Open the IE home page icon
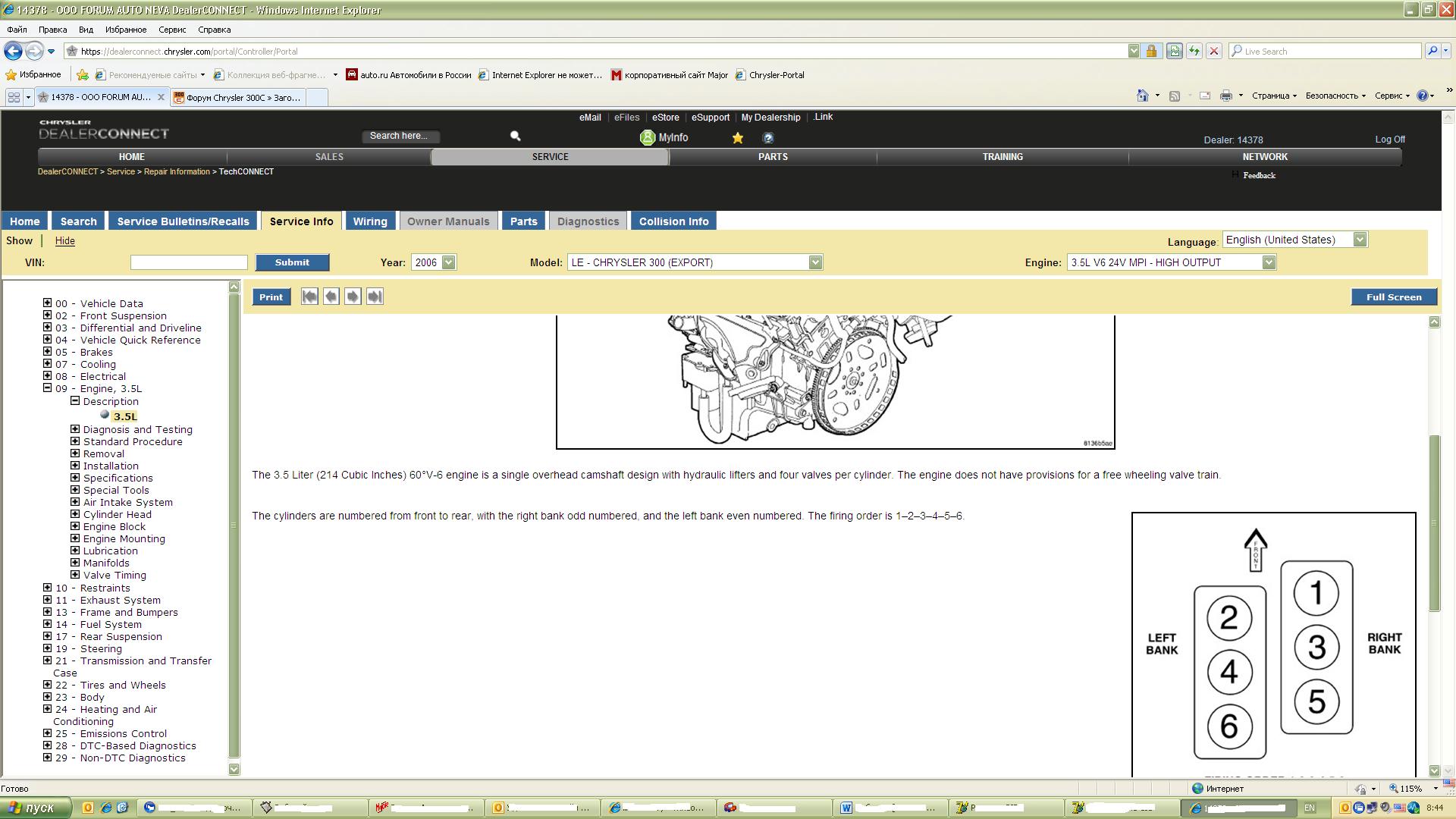Image resolution: width=1456 pixels, height=819 pixels. click(1143, 96)
